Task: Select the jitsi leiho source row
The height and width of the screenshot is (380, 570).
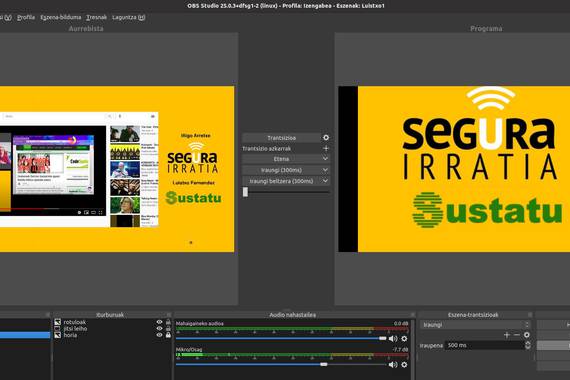Action: coord(113,328)
